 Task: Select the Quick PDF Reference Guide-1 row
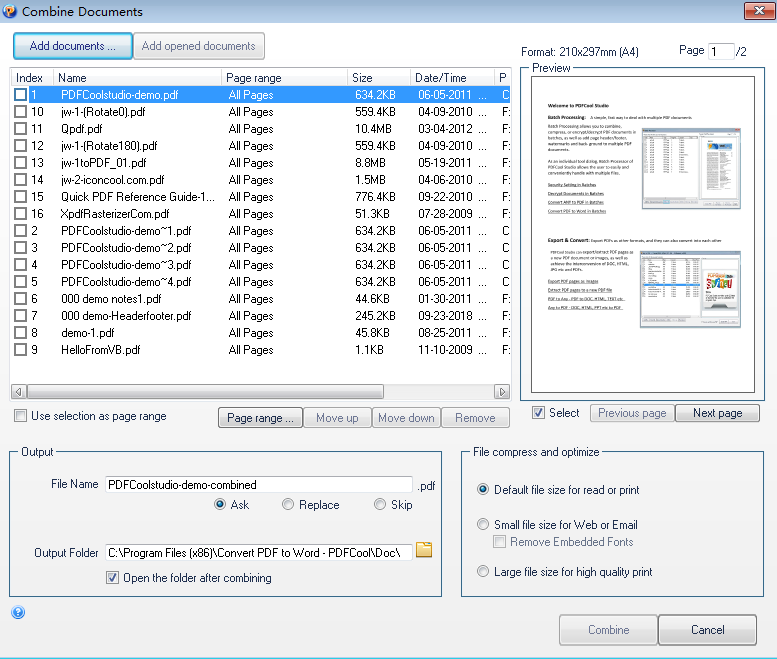pyautogui.click(x=261, y=197)
